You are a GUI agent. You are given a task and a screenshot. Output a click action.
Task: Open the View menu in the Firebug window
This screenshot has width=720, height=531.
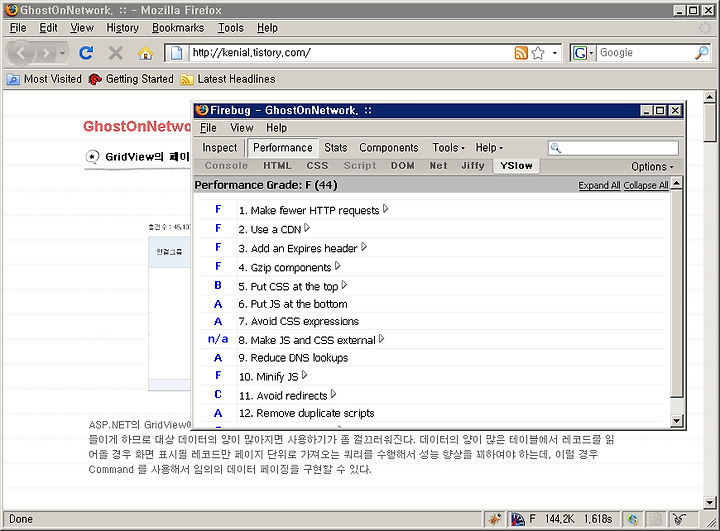click(x=242, y=128)
